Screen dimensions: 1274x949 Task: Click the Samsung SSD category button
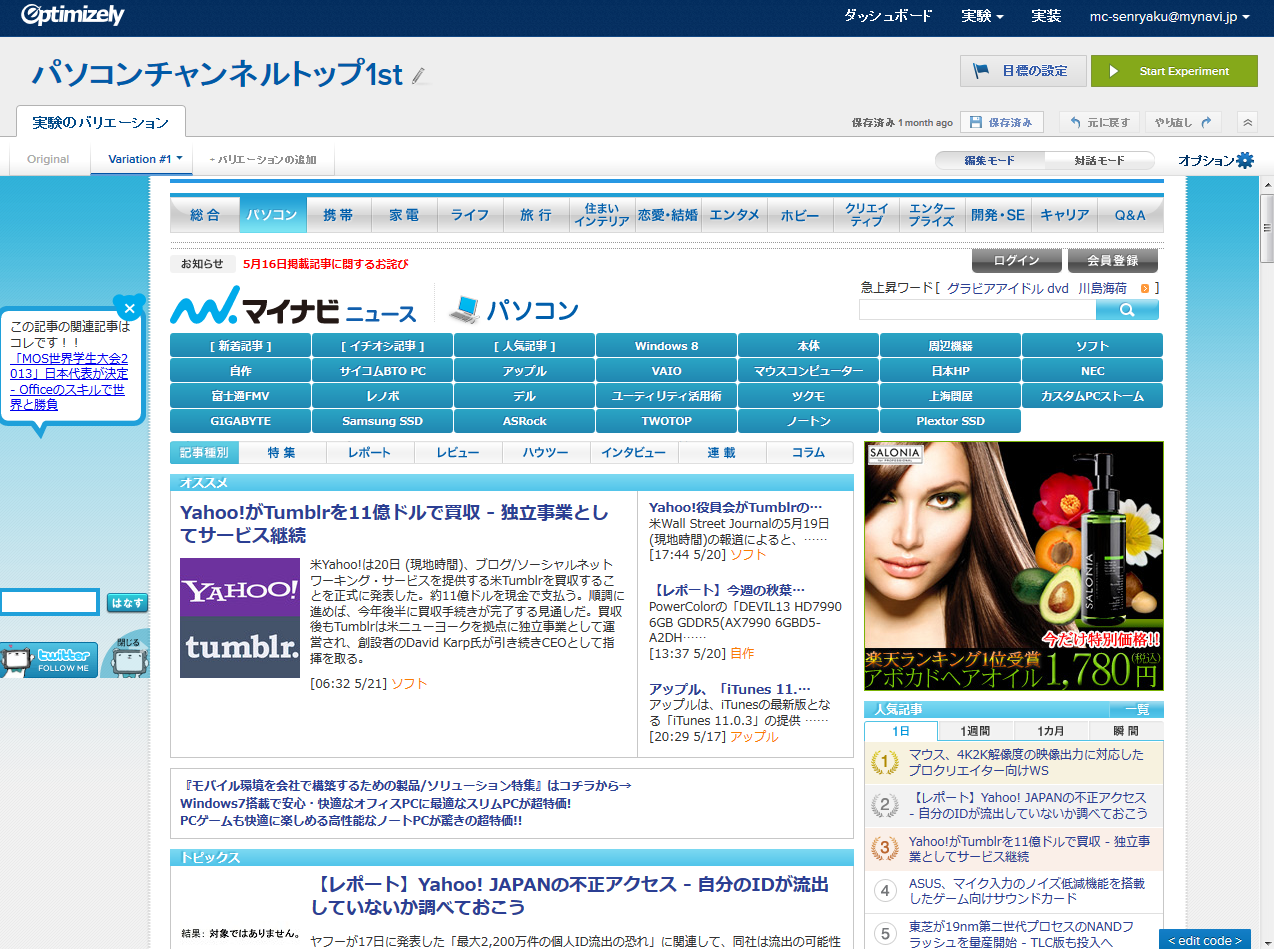pyautogui.click(x=383, y=421)
